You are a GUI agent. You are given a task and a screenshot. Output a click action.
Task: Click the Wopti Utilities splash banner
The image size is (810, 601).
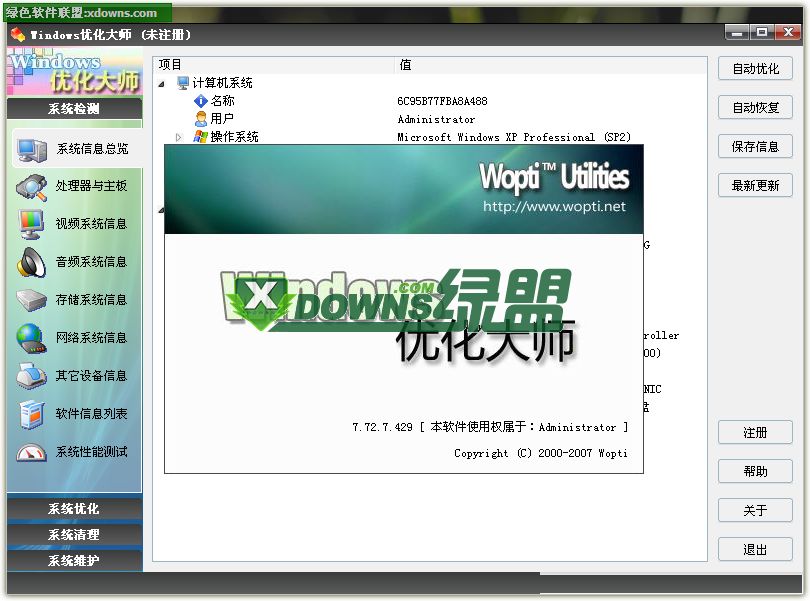tap(403, 189)
